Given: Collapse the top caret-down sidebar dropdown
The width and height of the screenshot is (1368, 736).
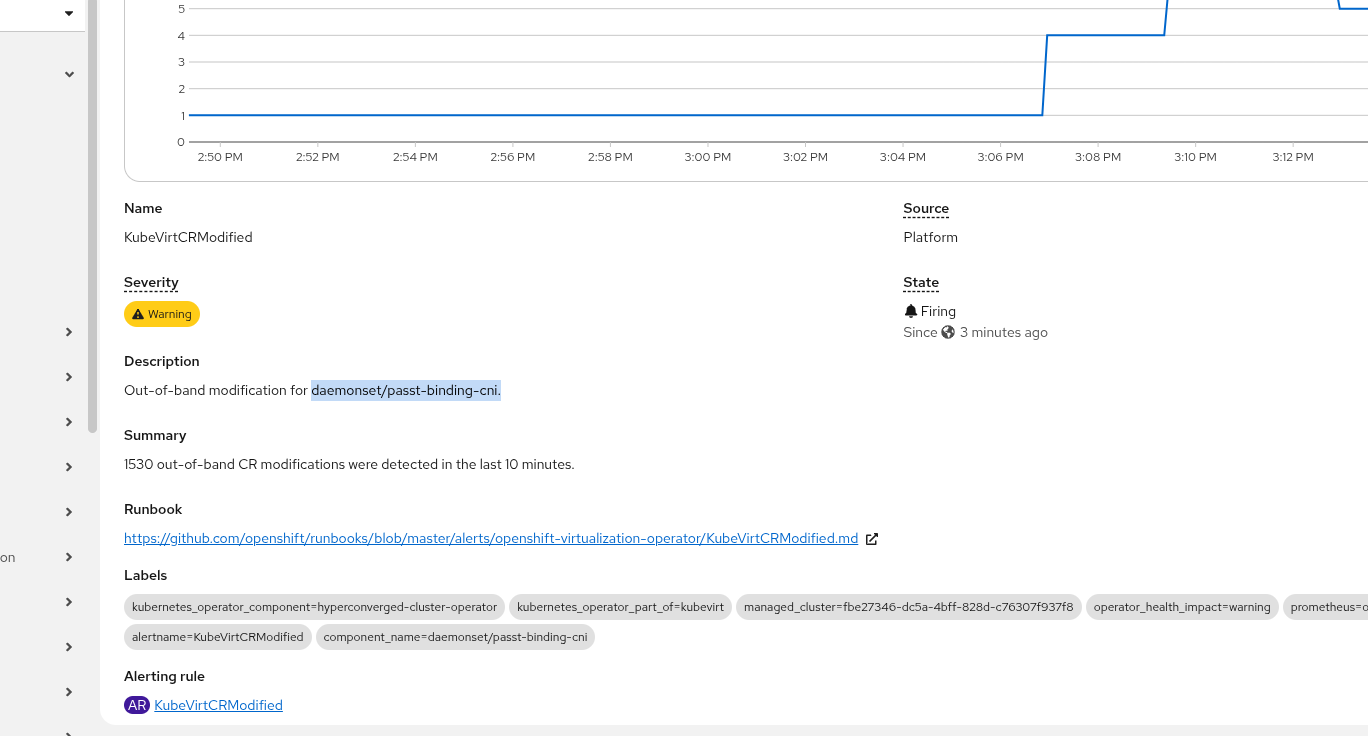Looking at the screenshot, I should pos(69,14).
